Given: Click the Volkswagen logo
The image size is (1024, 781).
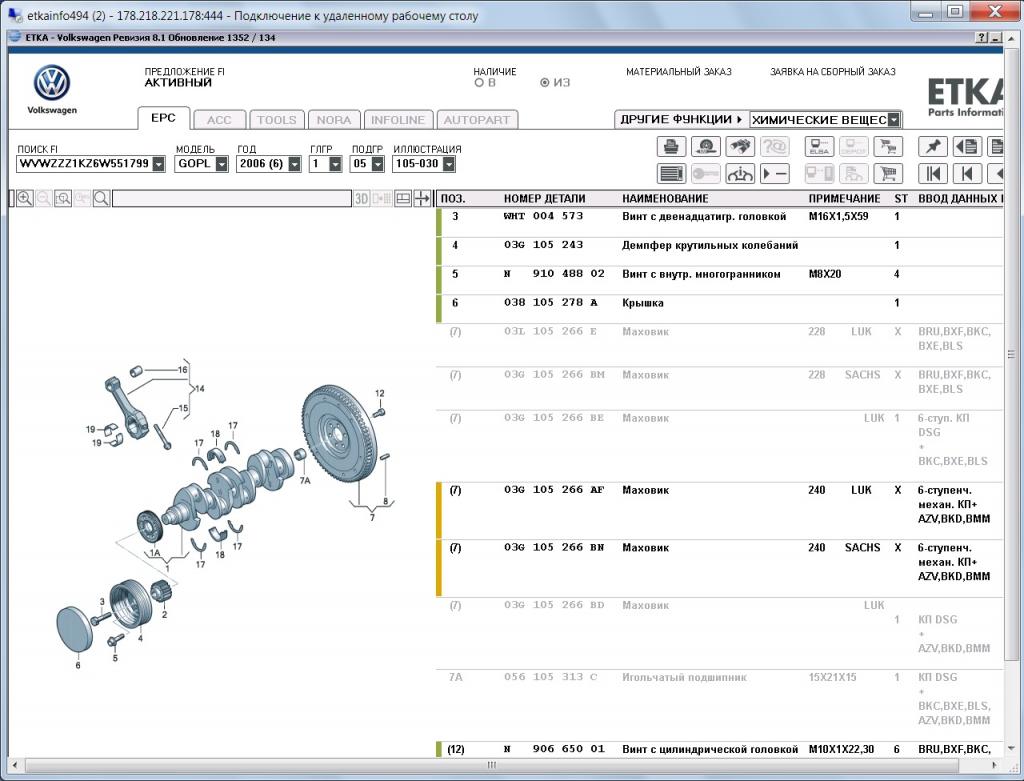Looking at the screenshot, I should tap(52, 84).
